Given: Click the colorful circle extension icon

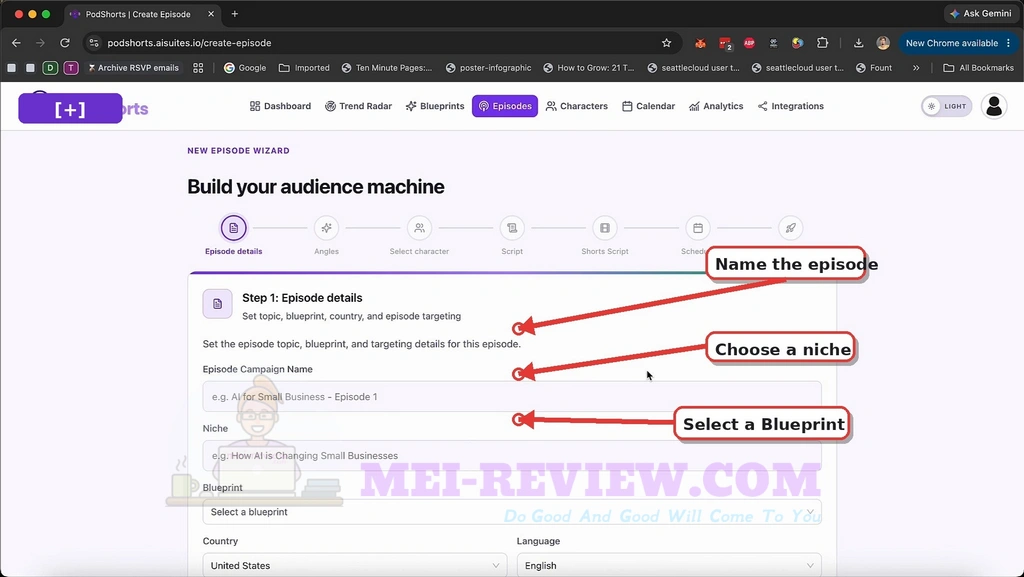Looking at the screenshot, I should point(797,43).
